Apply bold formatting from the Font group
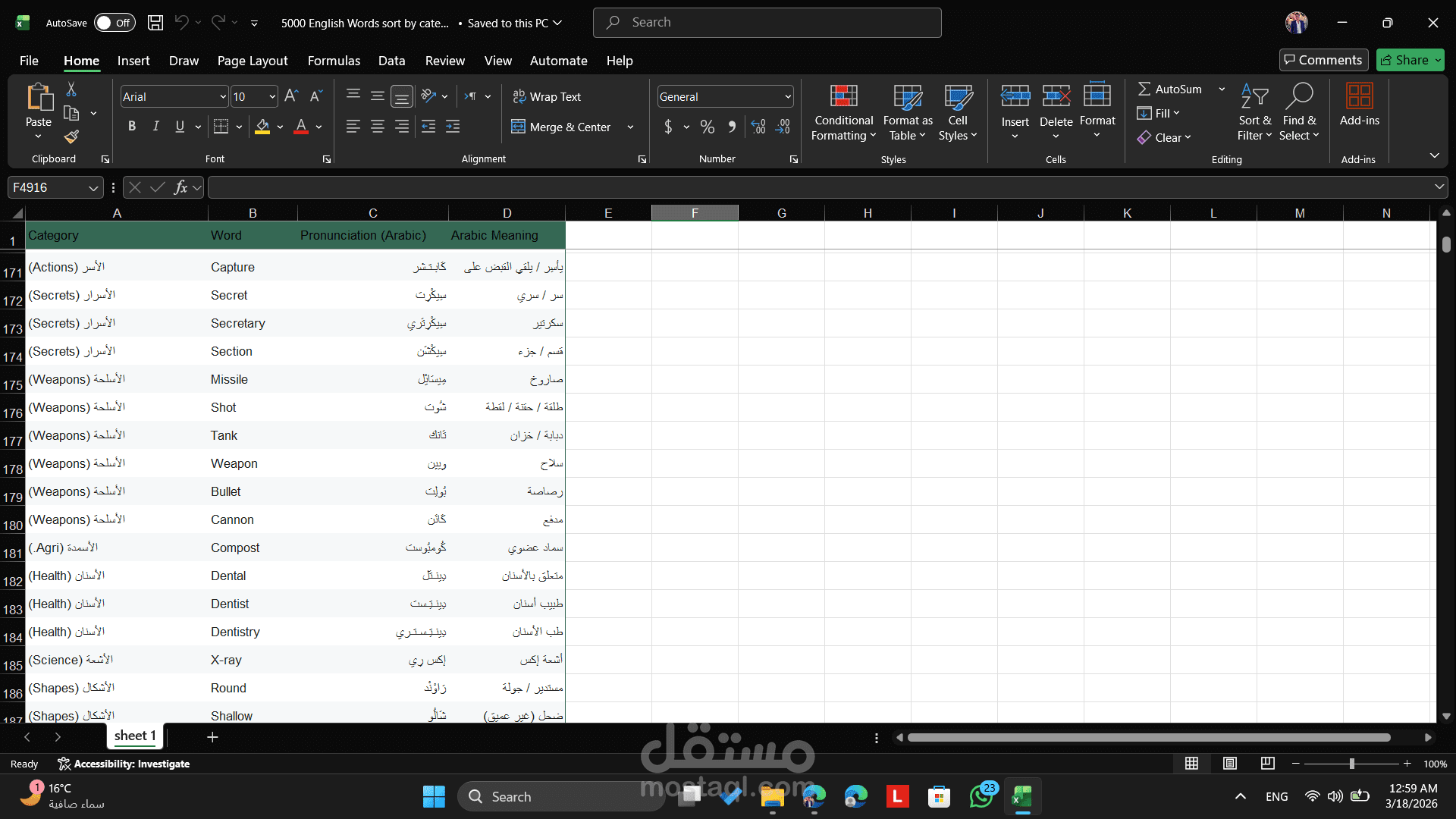Image resolution: width=1456 pixels, height=819 pixels. click(x=131, y=126)
